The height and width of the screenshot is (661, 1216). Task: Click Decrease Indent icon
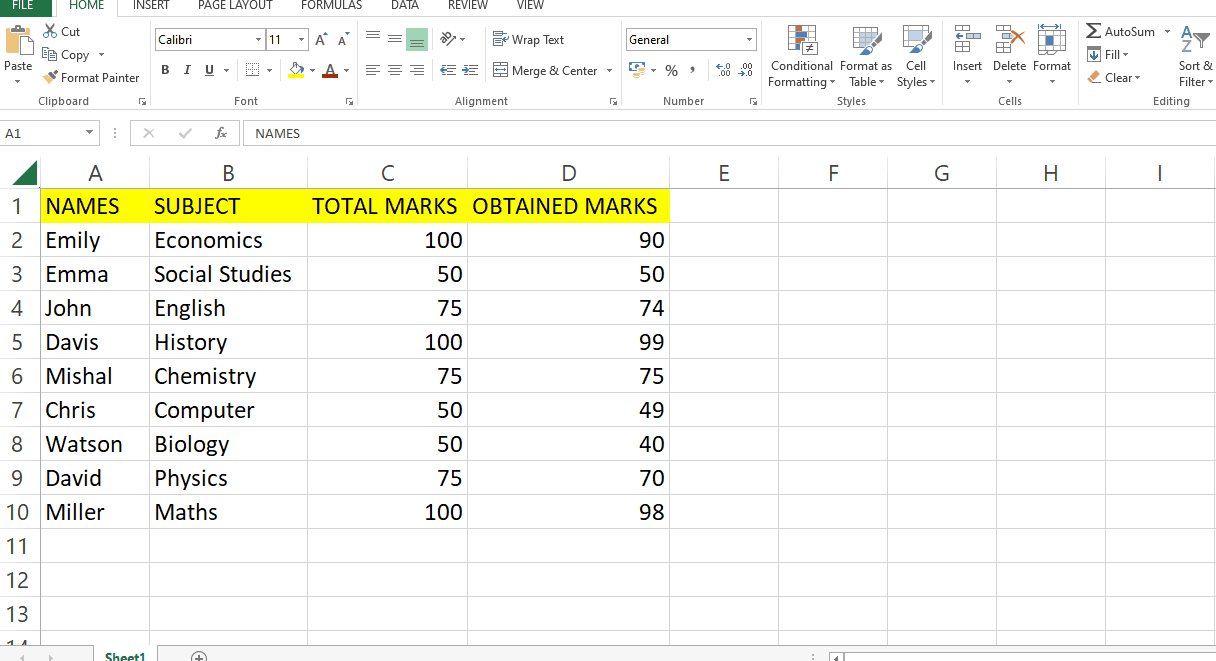click(x=447, y=70)
